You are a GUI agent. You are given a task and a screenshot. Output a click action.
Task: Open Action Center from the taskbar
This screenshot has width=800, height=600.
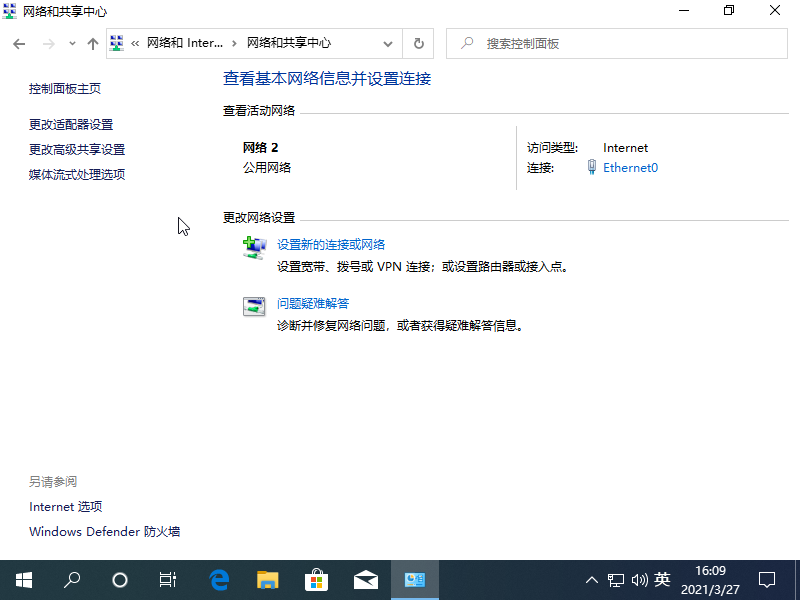coord(766,579)
